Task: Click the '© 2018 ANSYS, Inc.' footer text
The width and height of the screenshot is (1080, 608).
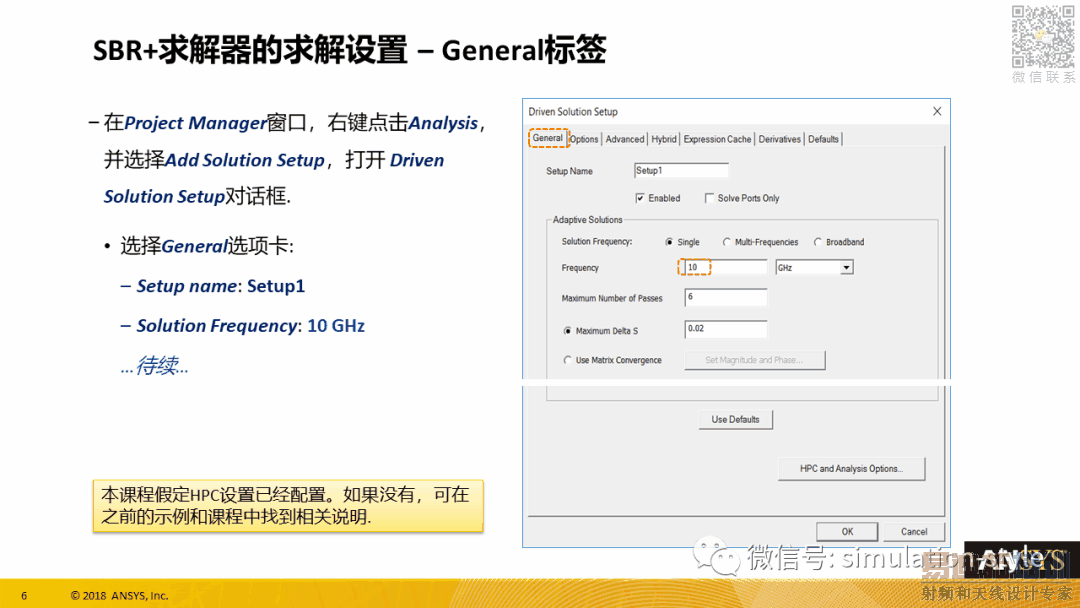Action: [119, 596]
